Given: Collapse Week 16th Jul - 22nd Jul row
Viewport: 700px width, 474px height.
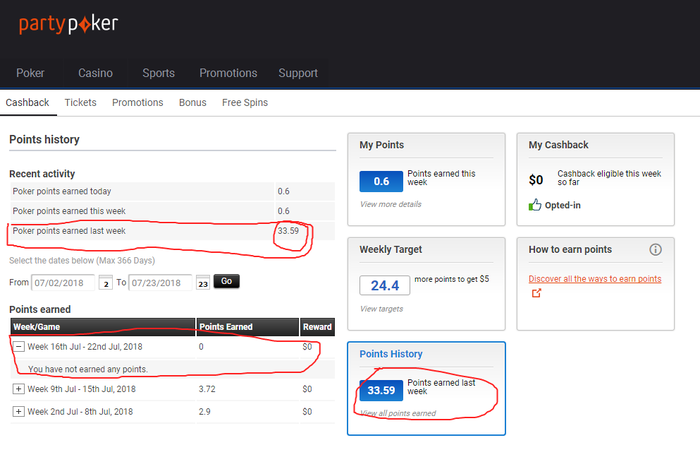Looking at the screenshot, I should point(18,347).
